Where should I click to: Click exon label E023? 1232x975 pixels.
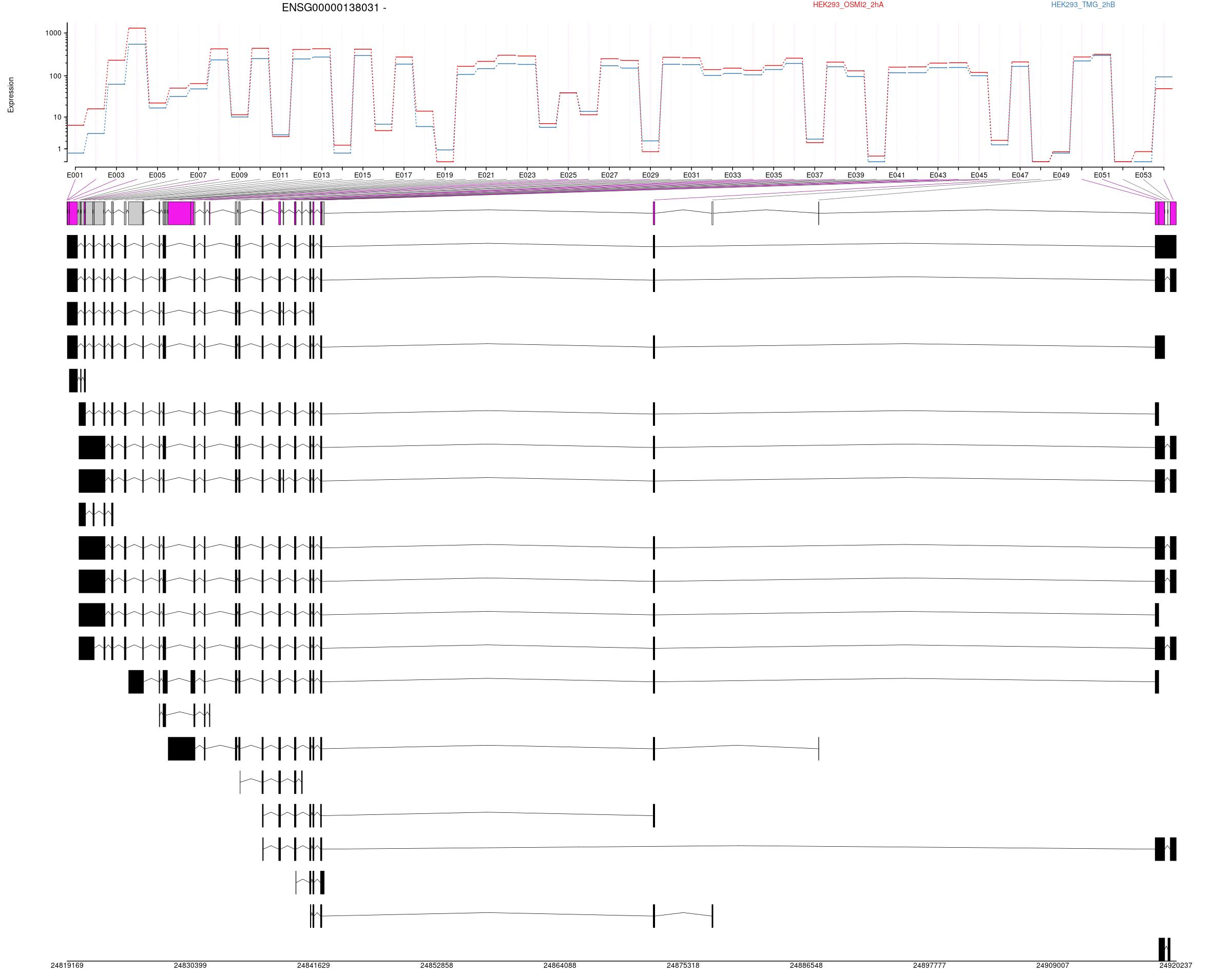527,175
